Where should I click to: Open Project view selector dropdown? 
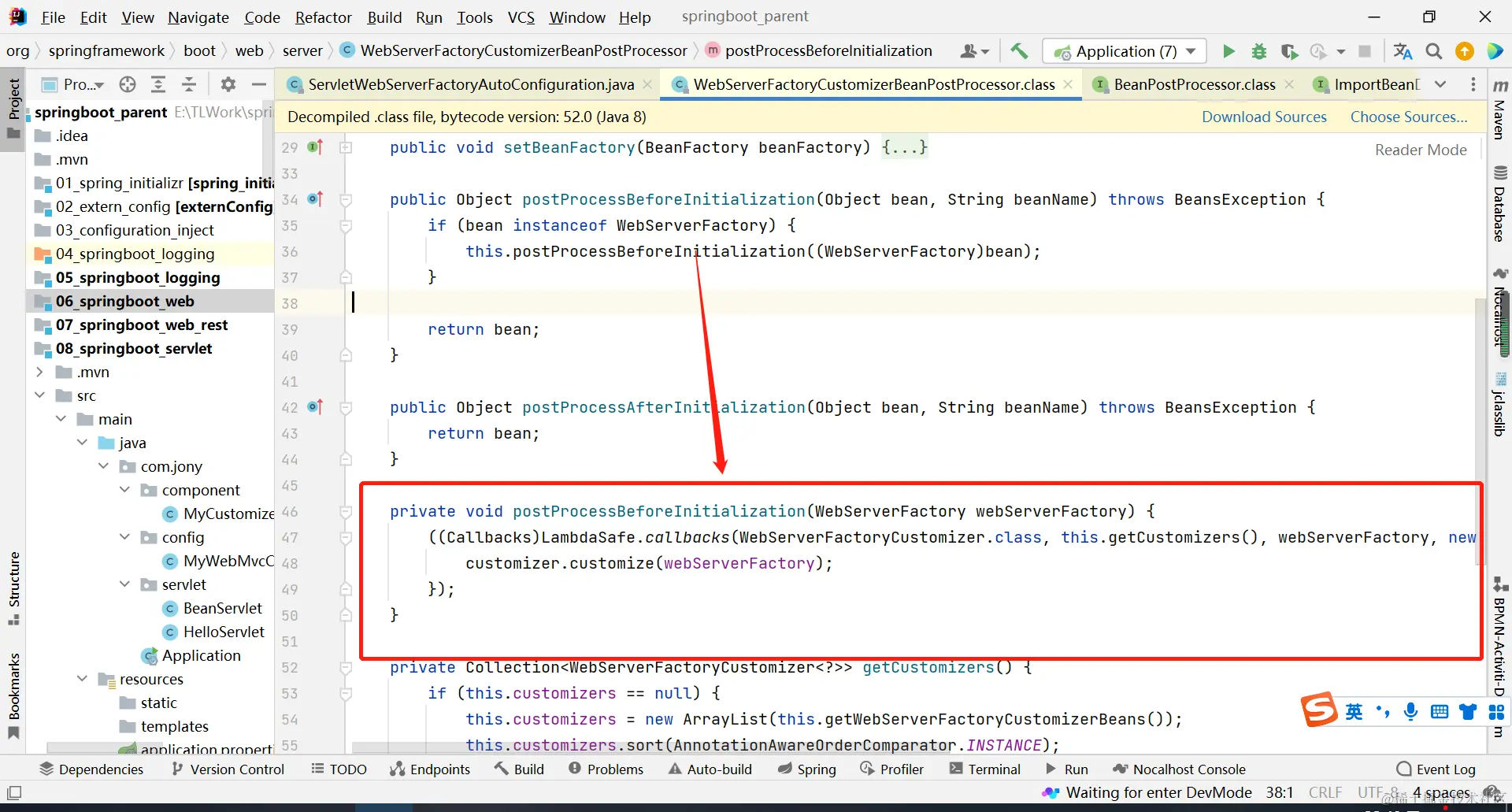(73, 84)
